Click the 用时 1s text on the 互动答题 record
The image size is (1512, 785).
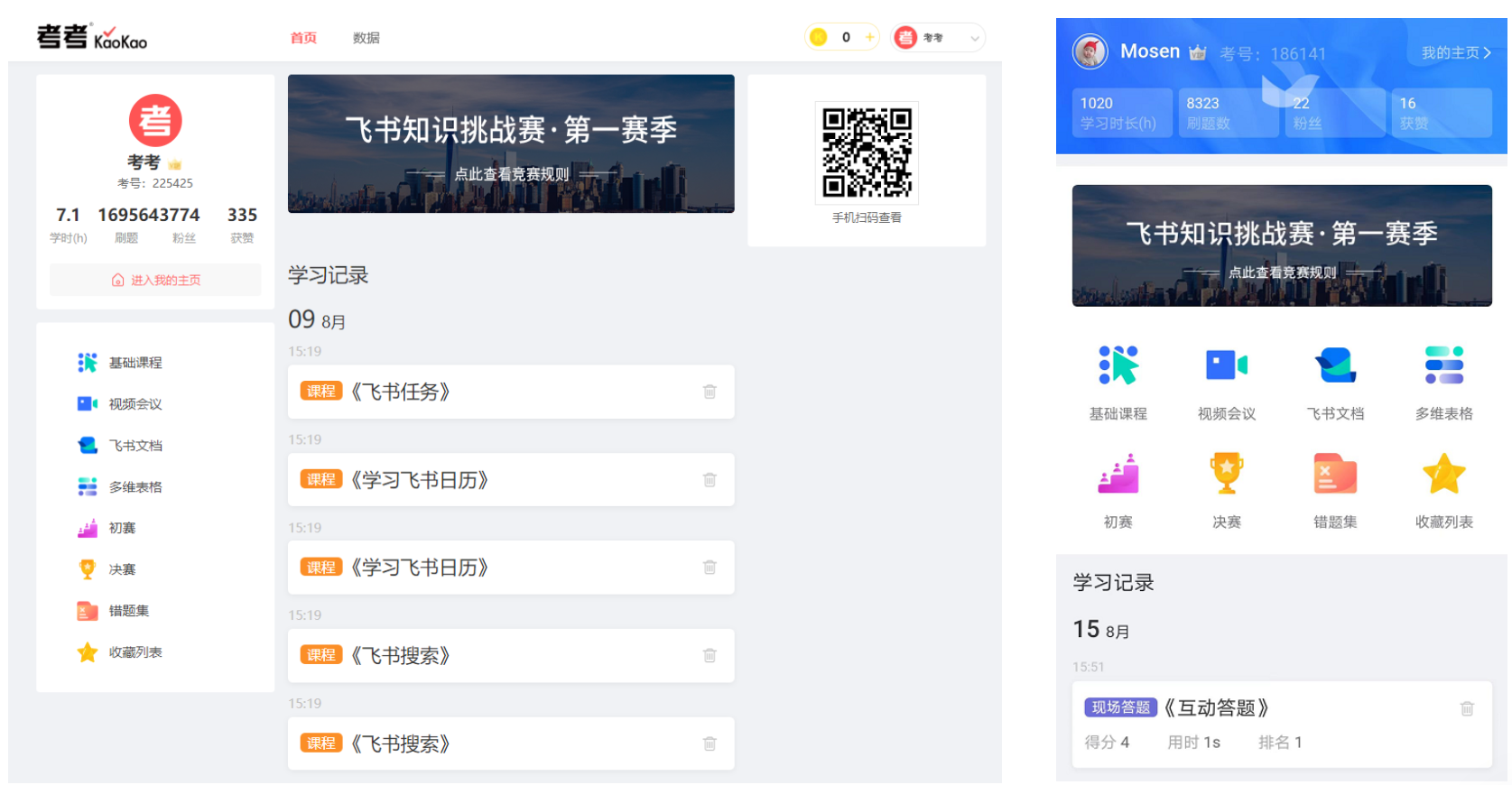click(1193, 743)
